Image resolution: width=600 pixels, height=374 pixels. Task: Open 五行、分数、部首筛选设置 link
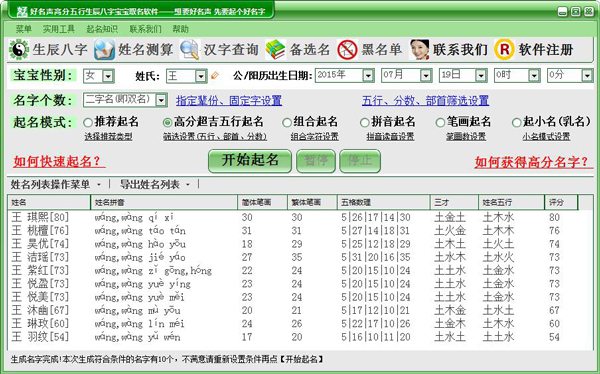point(425,101)
